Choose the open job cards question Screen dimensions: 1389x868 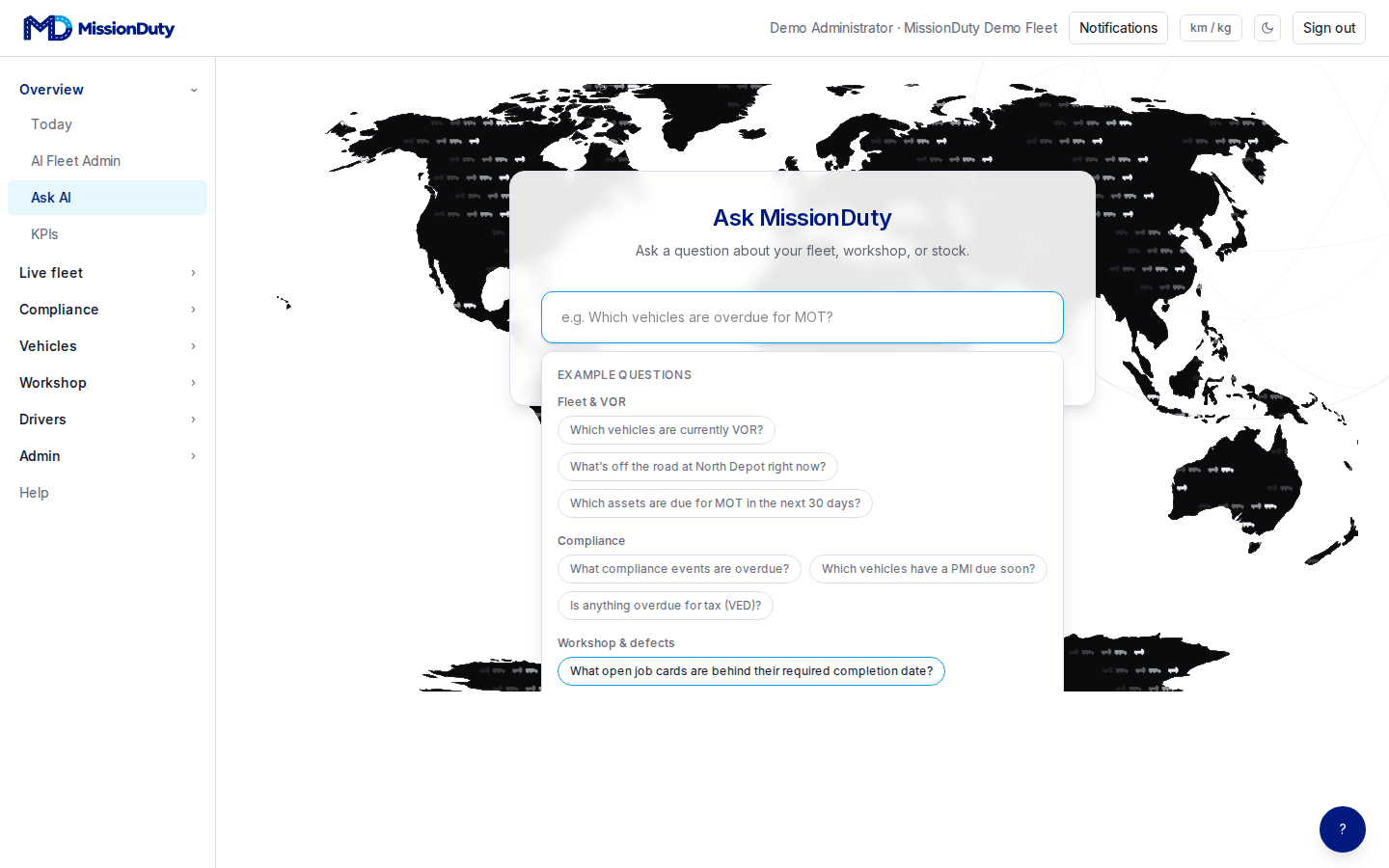[751, 671]
